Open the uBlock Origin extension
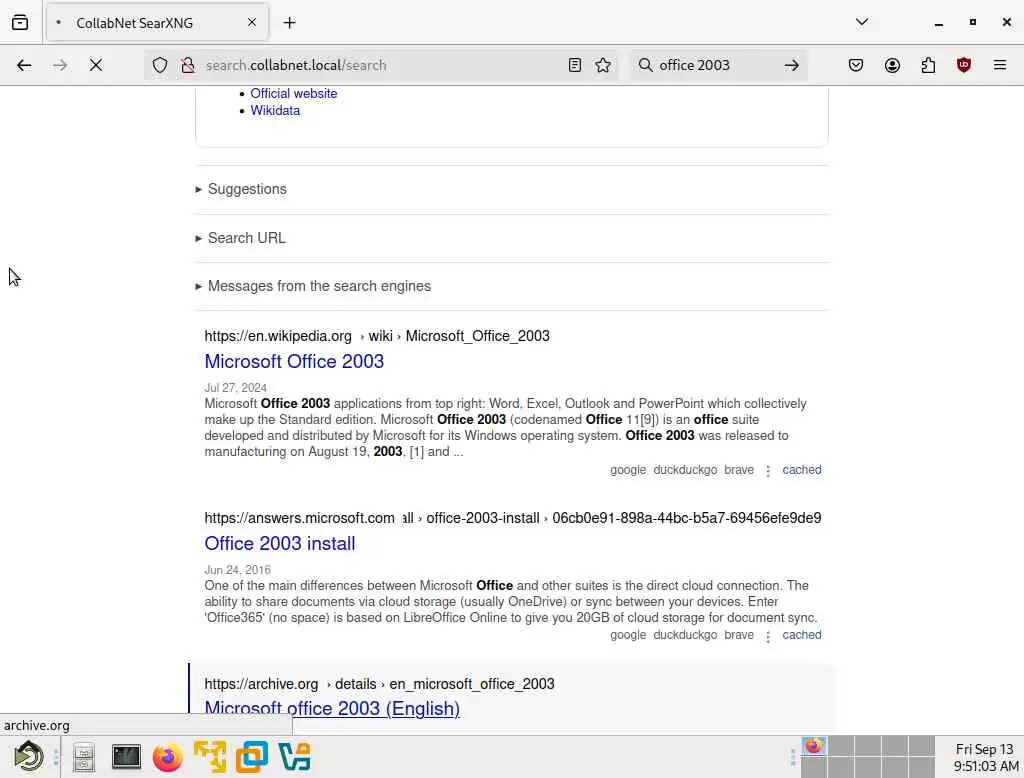Viewport: 1024px width, 778px height. (964, 65)
